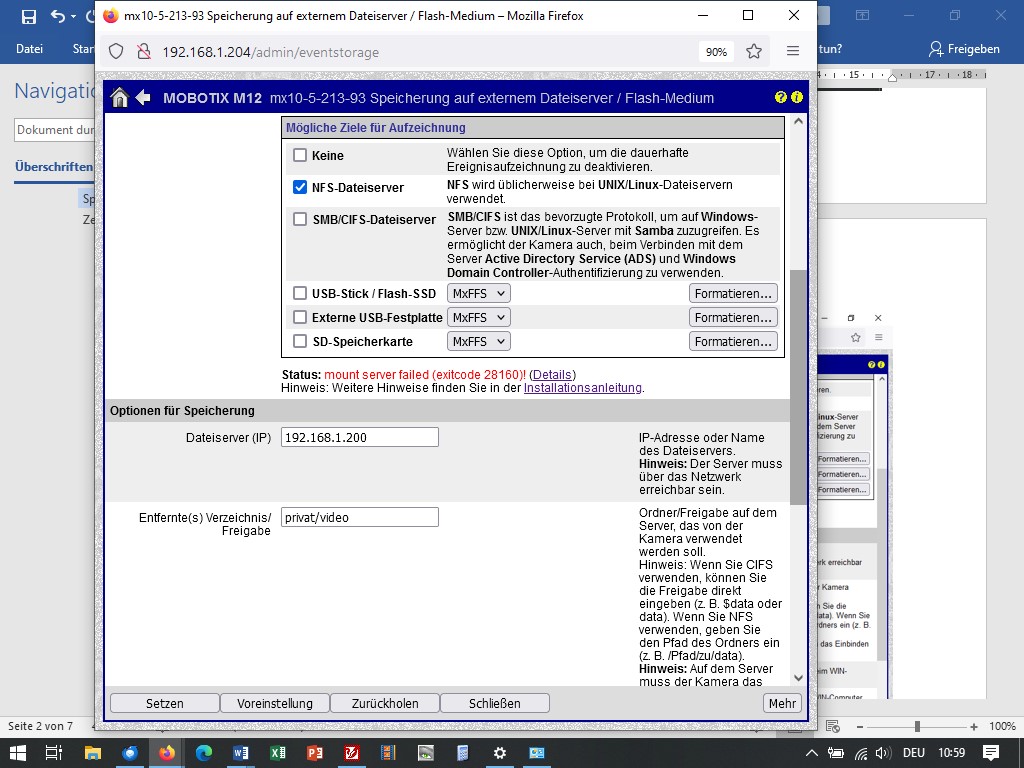
Task: Open the MxFFS dropdown for Externe USB-Festplatte
Action: pos(479,317)
